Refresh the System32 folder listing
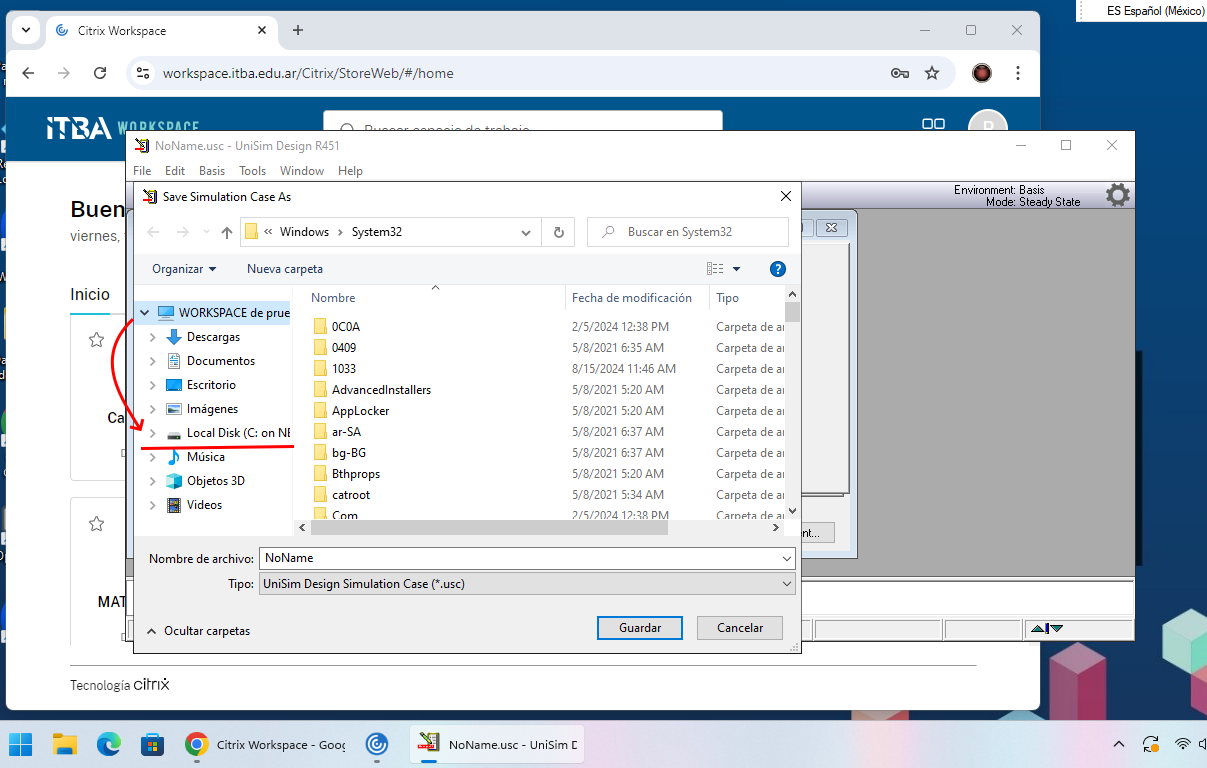 point(558,232)
